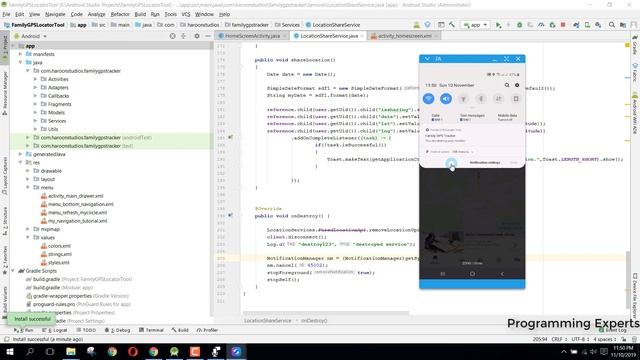This screenshot has width=640, height=360.
Task: Collapse the res folder
Action: (20, 162)
